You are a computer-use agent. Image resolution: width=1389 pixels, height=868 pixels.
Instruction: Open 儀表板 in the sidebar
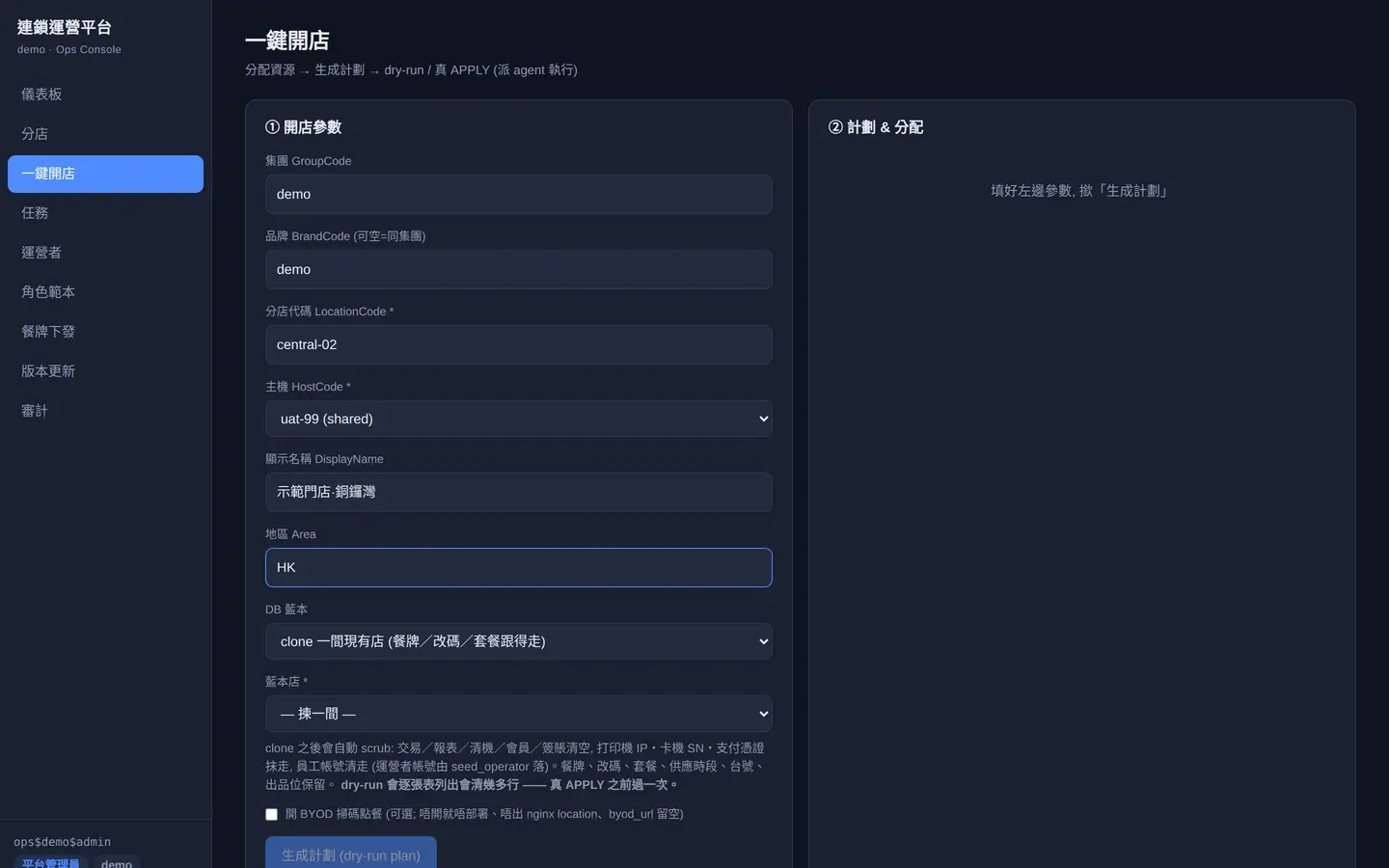pos(105,95)
